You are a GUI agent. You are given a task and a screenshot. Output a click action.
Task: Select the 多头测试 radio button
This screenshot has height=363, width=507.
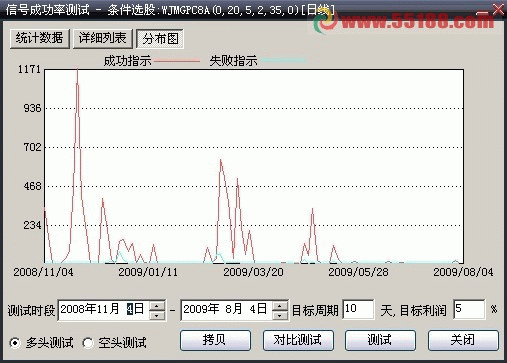click(15, 343)
